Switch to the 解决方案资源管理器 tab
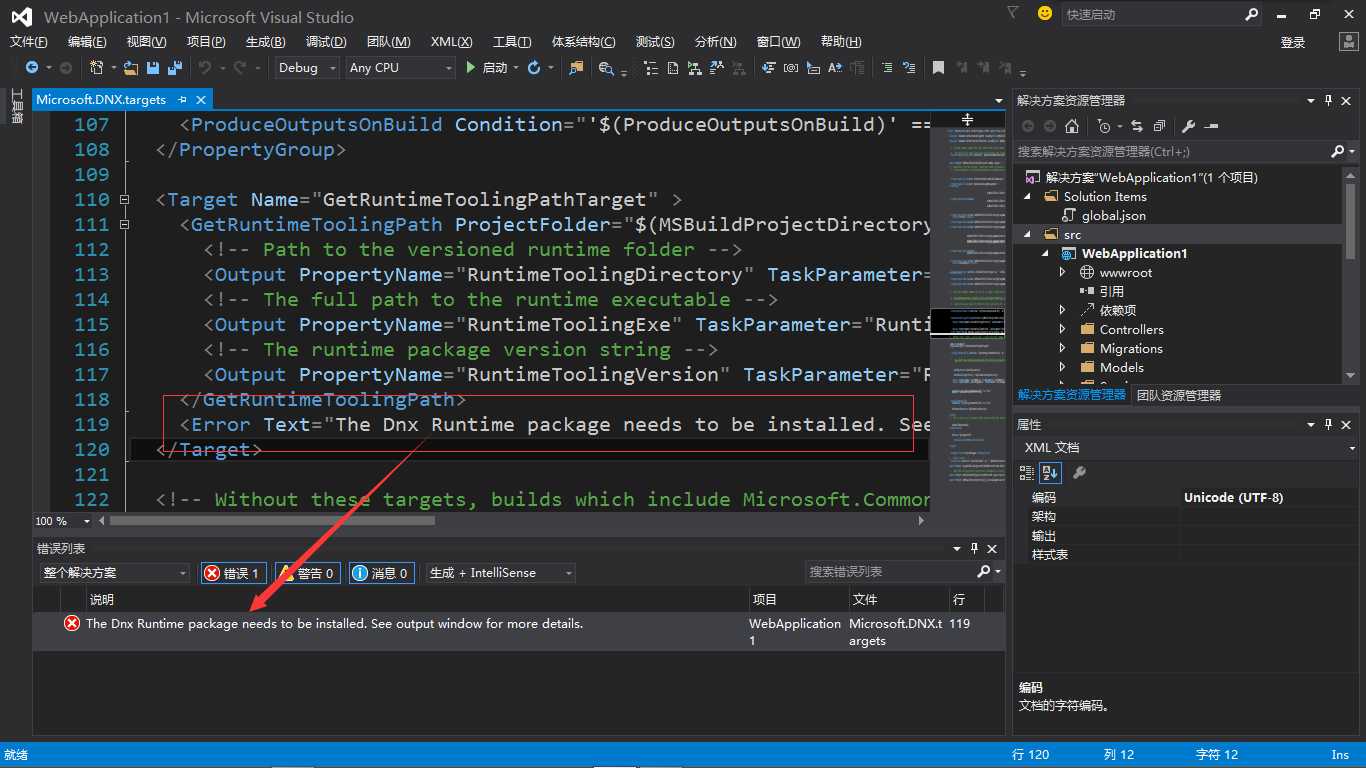 (x=1072, y=395)
